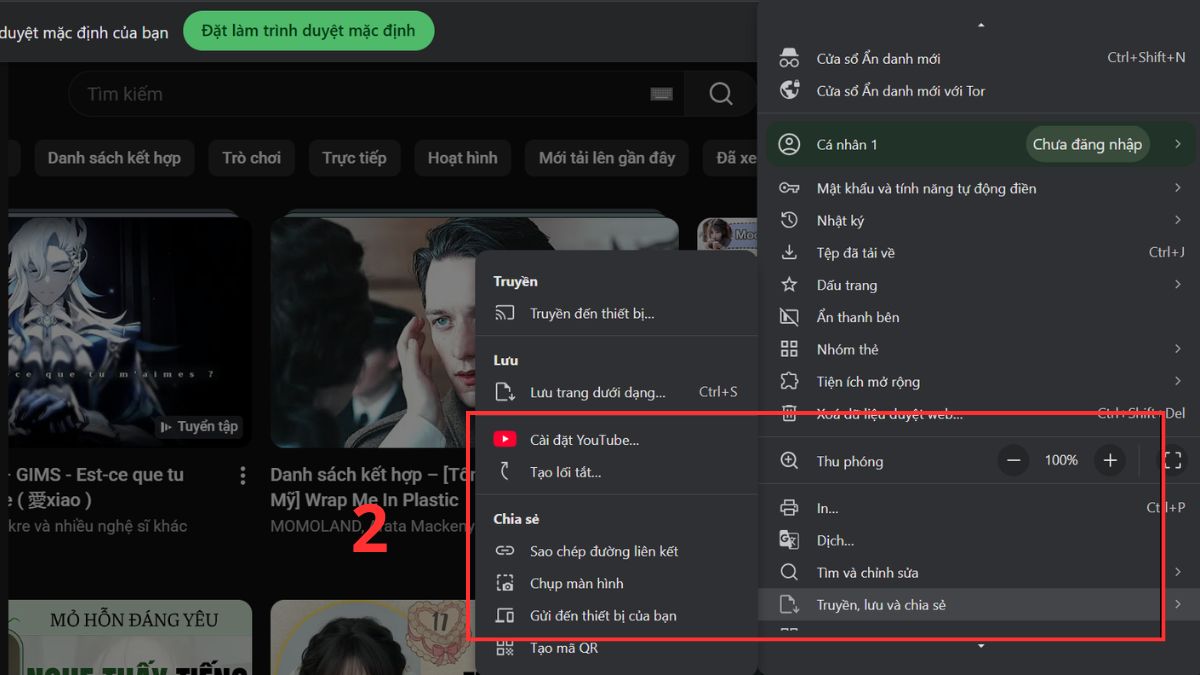Click the Ẩn thanh bên sidebar icon

click(790, 317)
